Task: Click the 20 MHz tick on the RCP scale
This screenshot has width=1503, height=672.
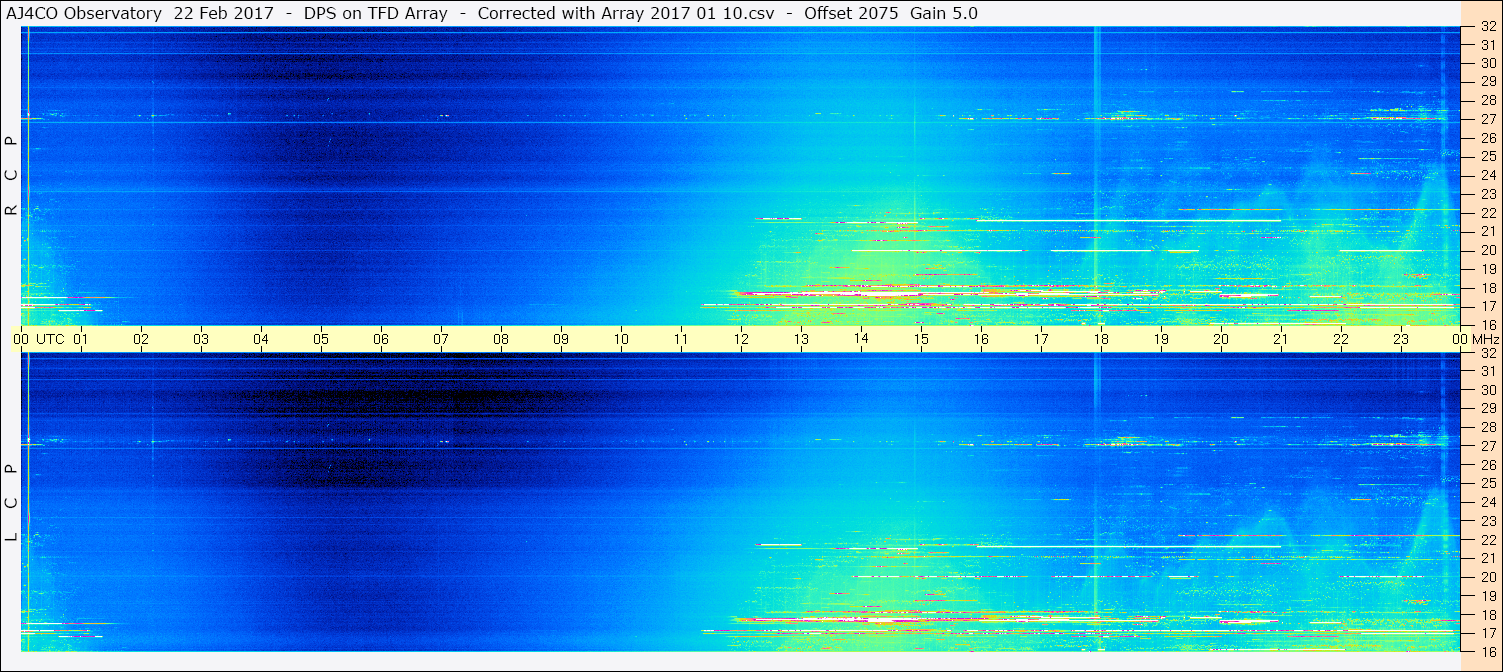Action: pyautogui.click(x=1487, y=250)
